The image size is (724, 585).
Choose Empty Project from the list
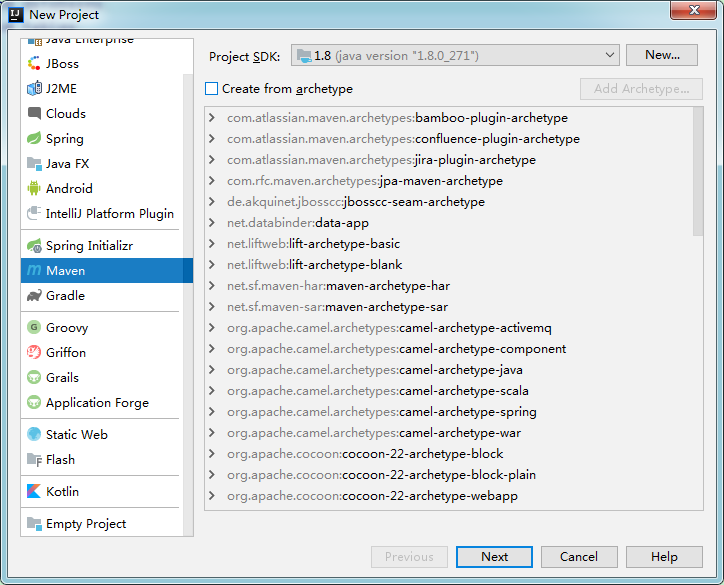click(x=86, y=523)
